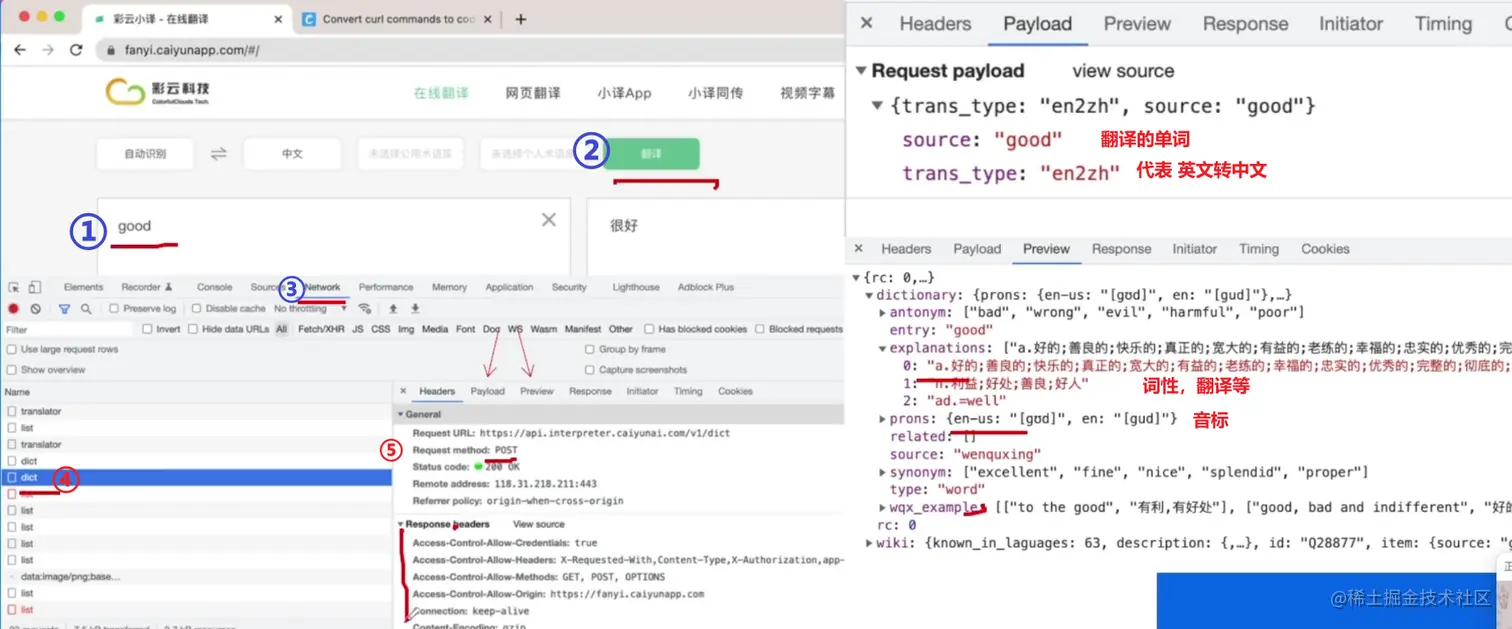Collapse the Request payload section
This screenshot has height=629, width=1512.
861,71
